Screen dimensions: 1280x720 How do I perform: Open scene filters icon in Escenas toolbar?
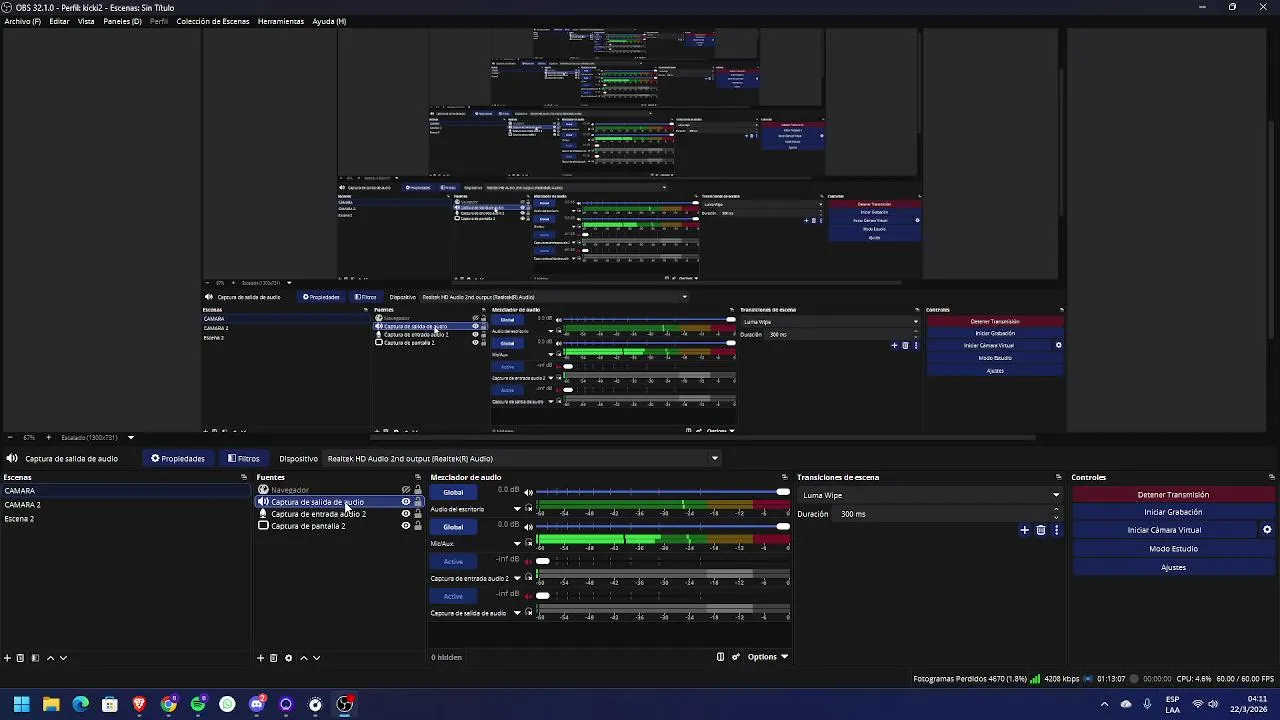pyautogui.click(x=35, y=658)
